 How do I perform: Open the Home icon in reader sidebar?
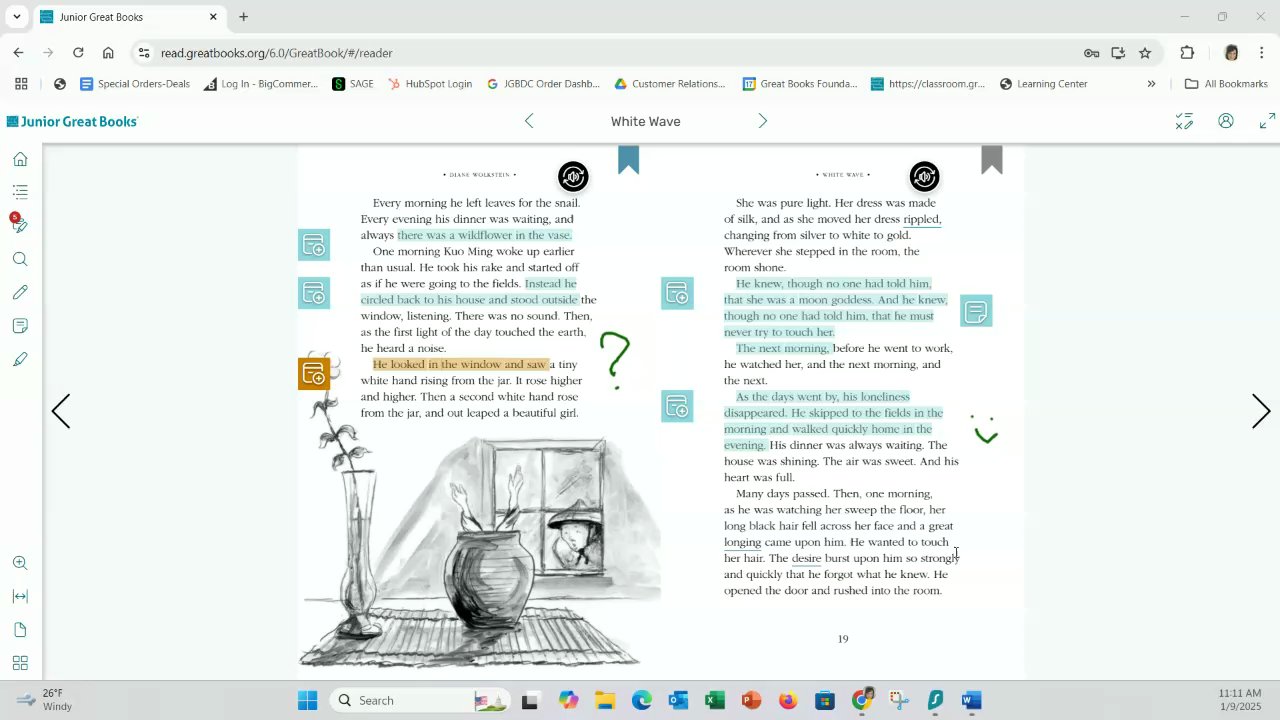coord(20,159)
